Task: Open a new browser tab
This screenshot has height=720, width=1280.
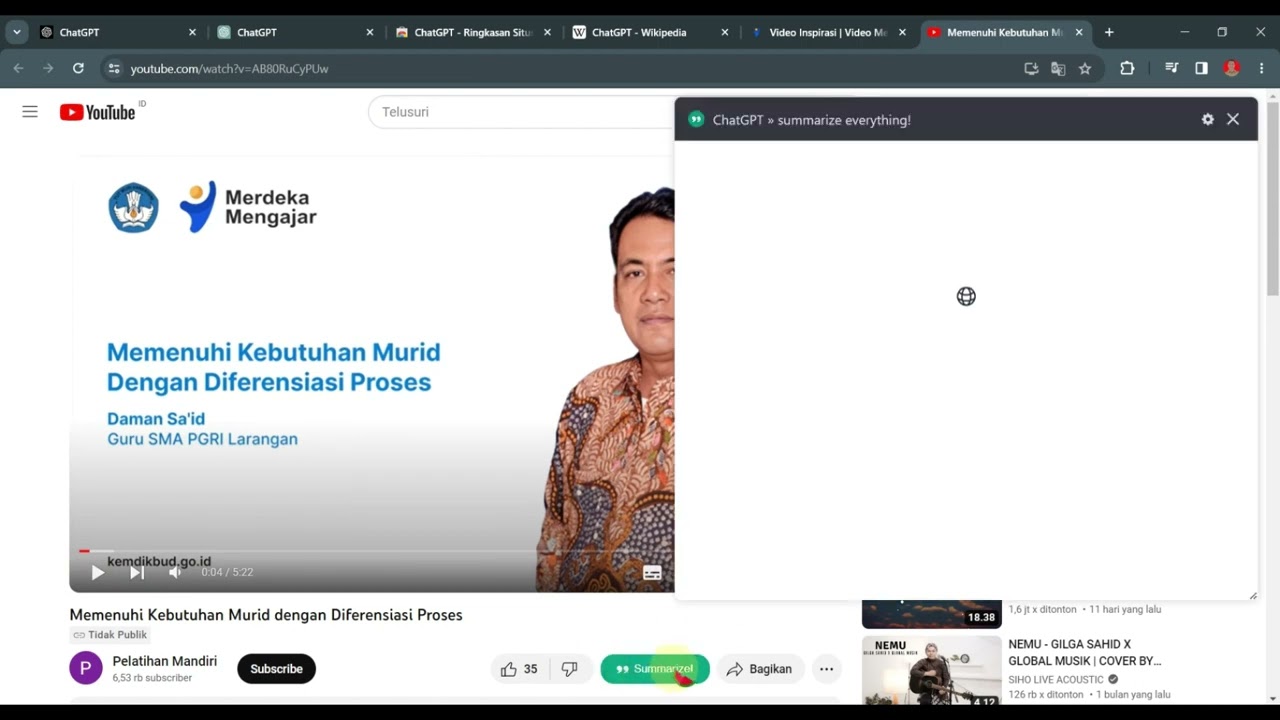Action: 1109,32
